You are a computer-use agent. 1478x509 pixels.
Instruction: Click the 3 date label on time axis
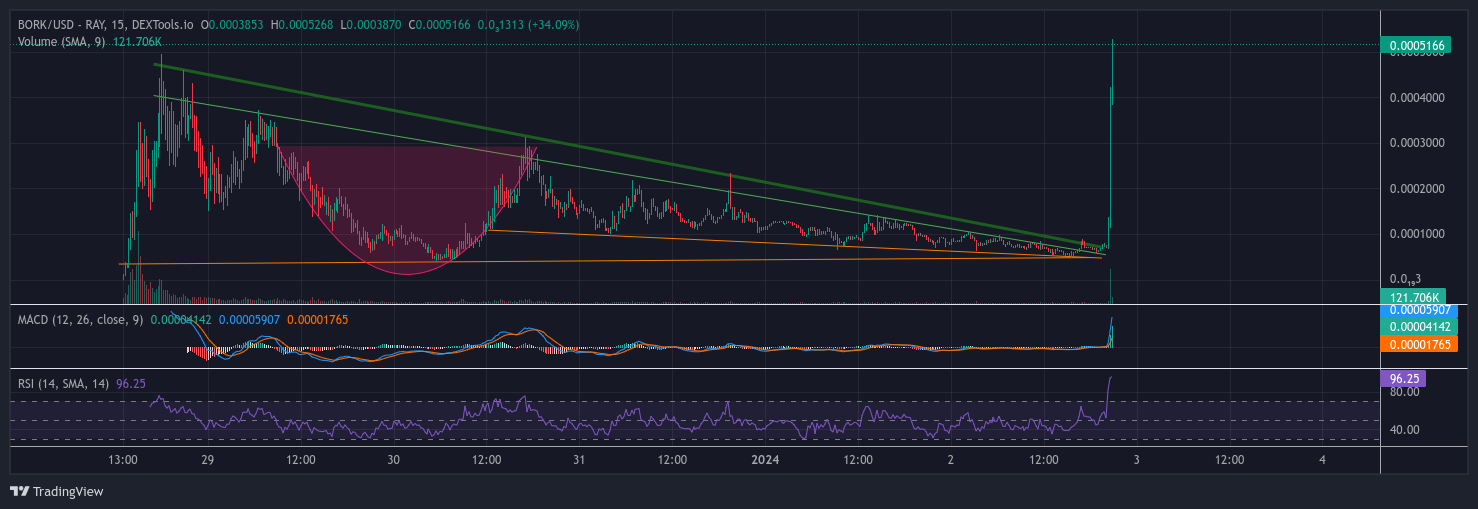coord(1136,461)
